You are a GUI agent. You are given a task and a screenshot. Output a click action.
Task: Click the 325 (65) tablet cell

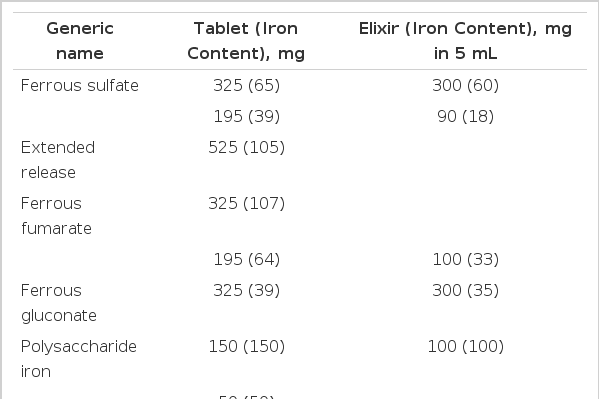246,85
